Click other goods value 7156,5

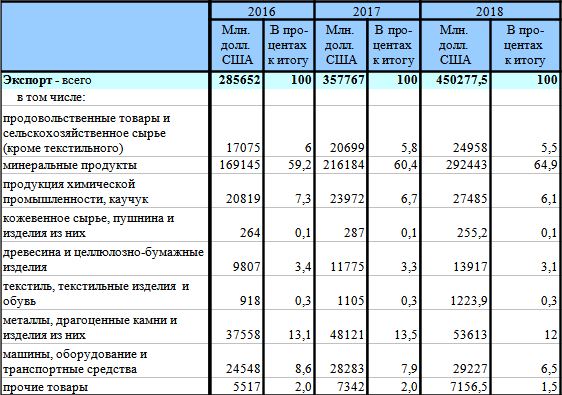pos(469,387)
